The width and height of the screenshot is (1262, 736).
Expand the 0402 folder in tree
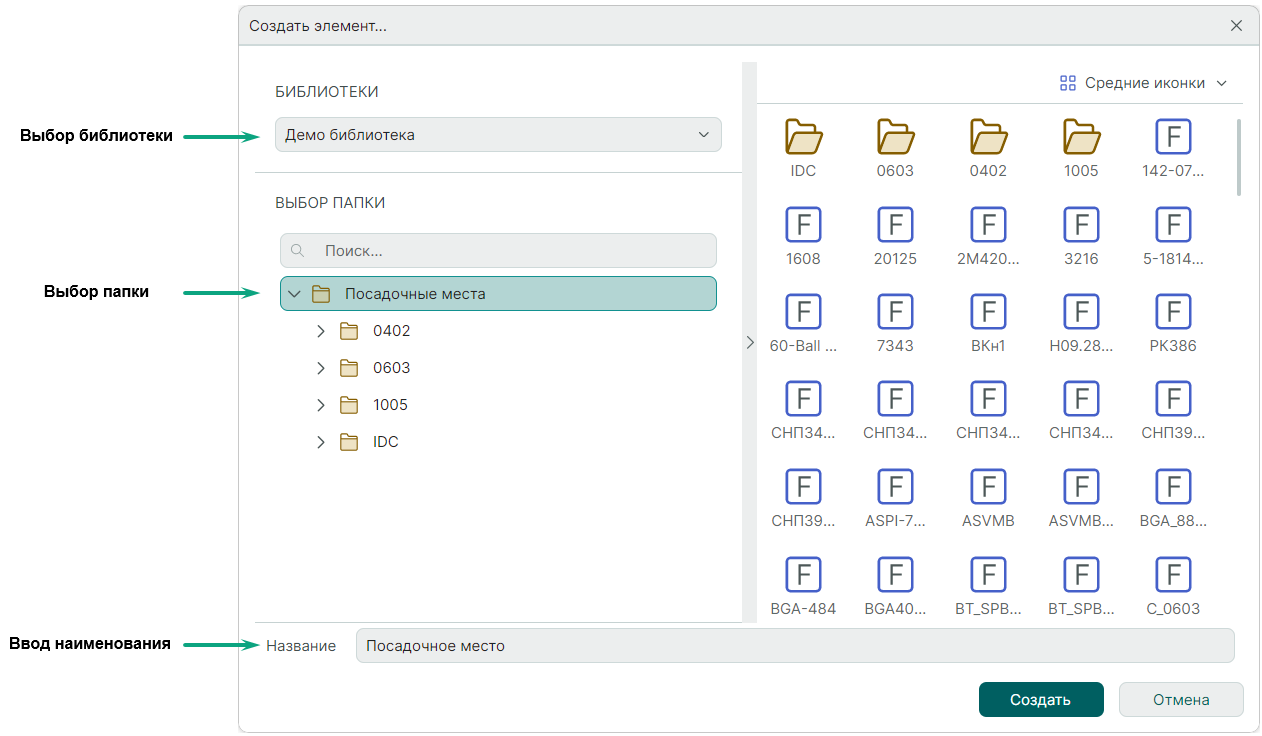320,331
